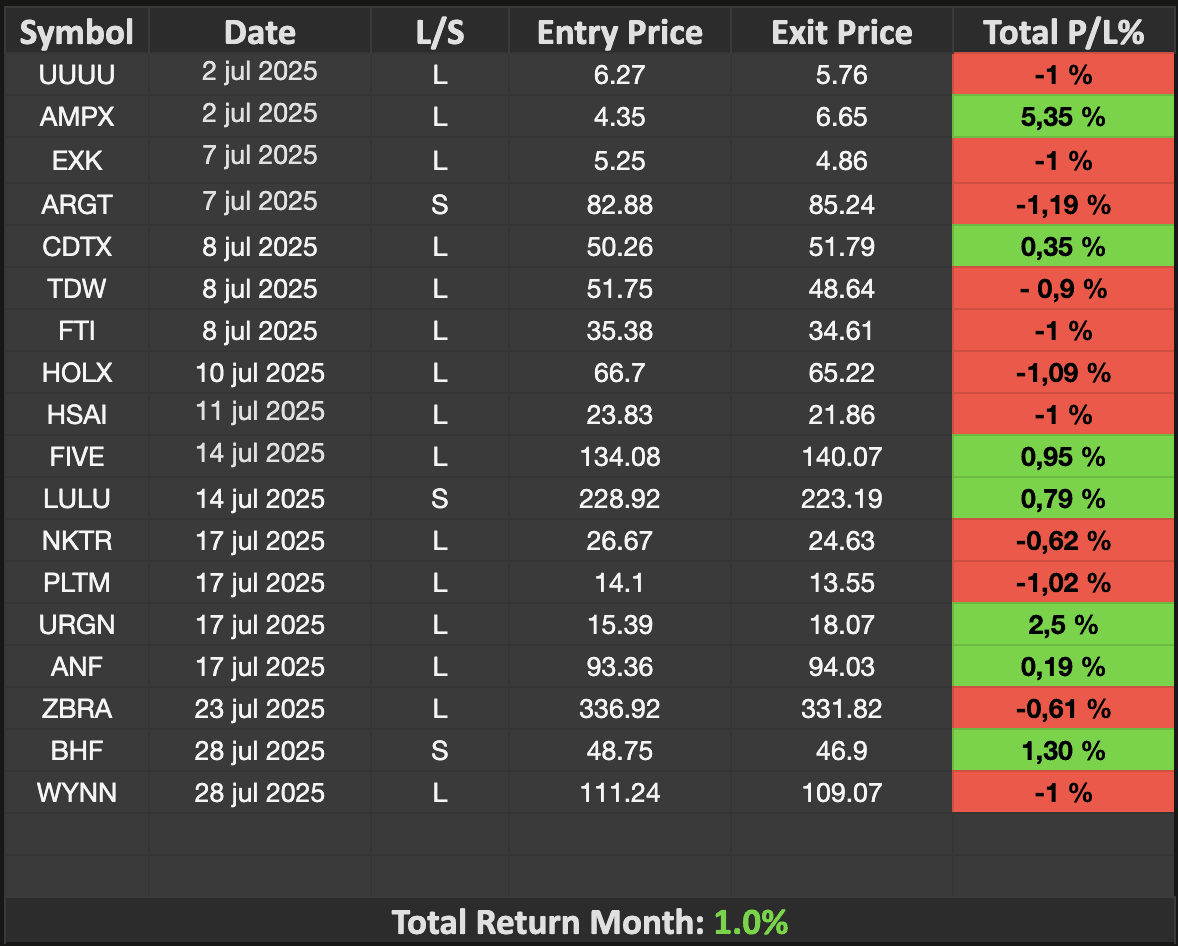The width and height of the screenshot is (1178, 946).
Task: Select the NKTR symbol cell
Action: tap(77, 541)
